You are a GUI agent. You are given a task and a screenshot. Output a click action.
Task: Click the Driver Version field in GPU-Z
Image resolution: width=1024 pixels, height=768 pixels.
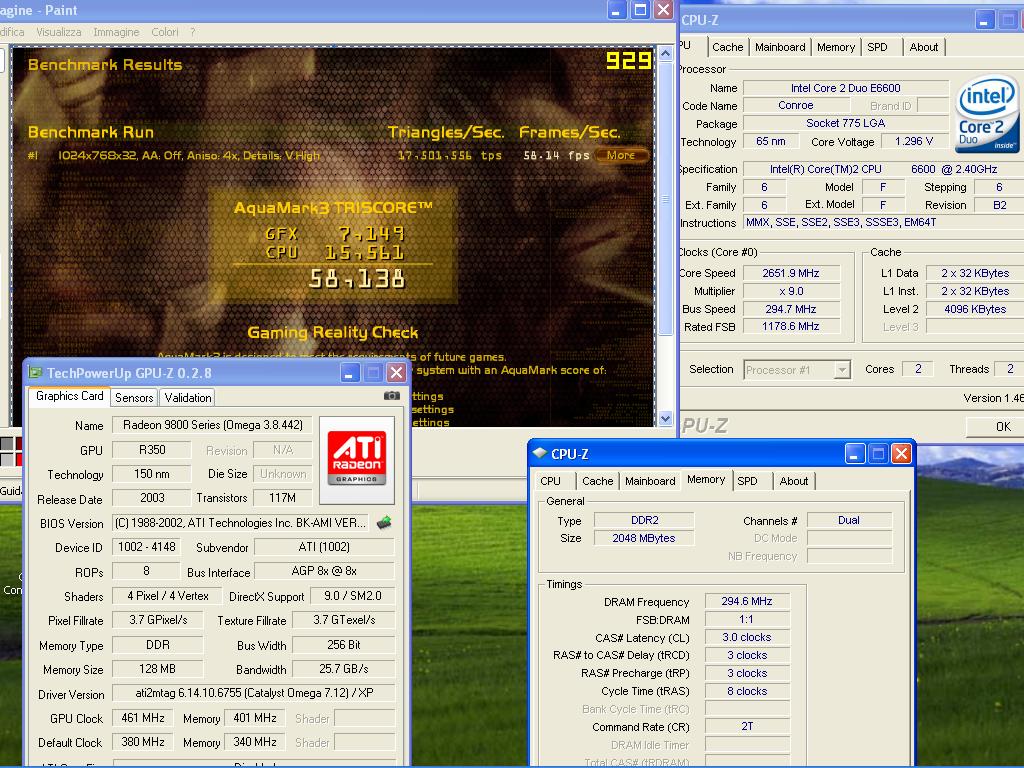click(x=253, y=693)
